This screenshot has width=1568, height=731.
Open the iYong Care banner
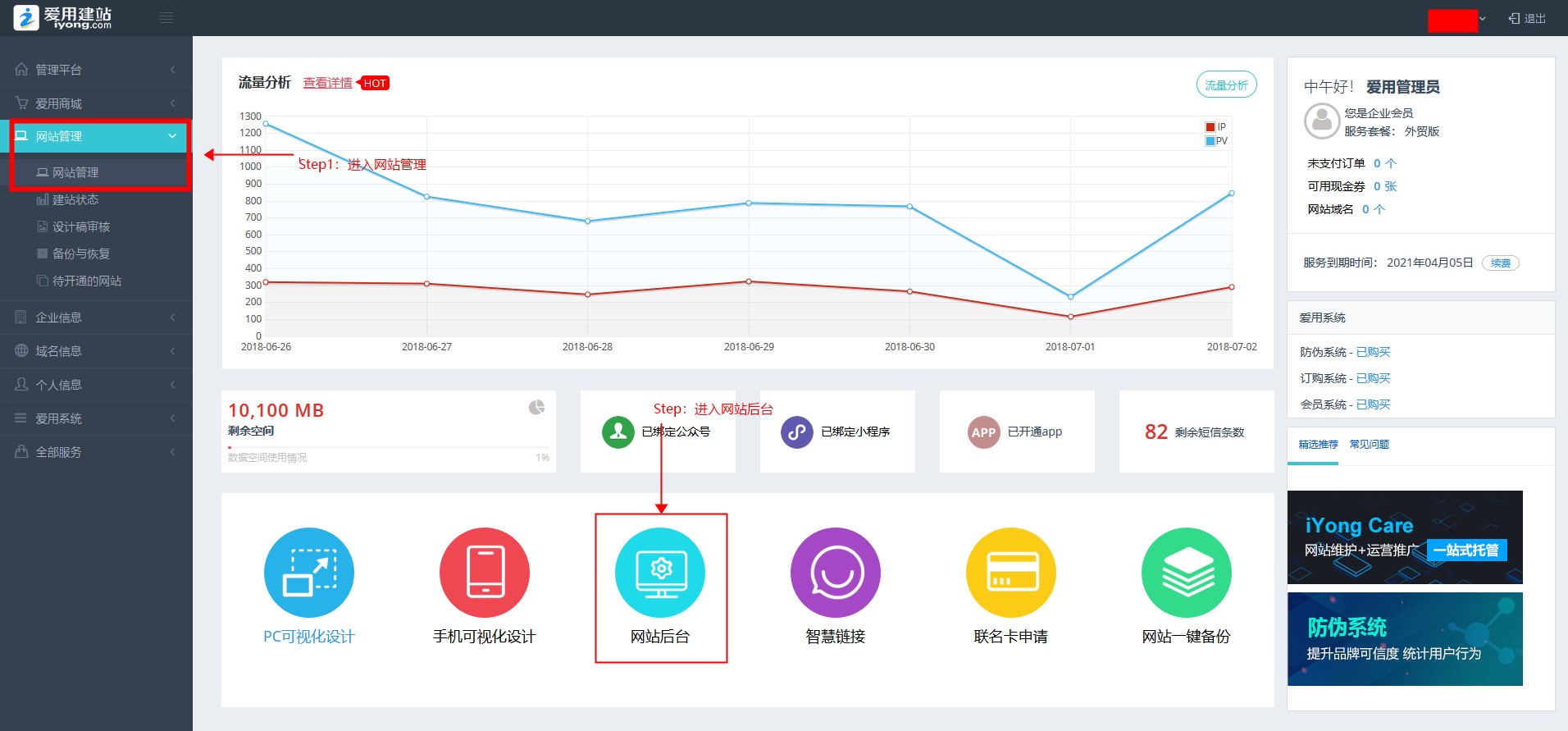[x=1405, y=537]
